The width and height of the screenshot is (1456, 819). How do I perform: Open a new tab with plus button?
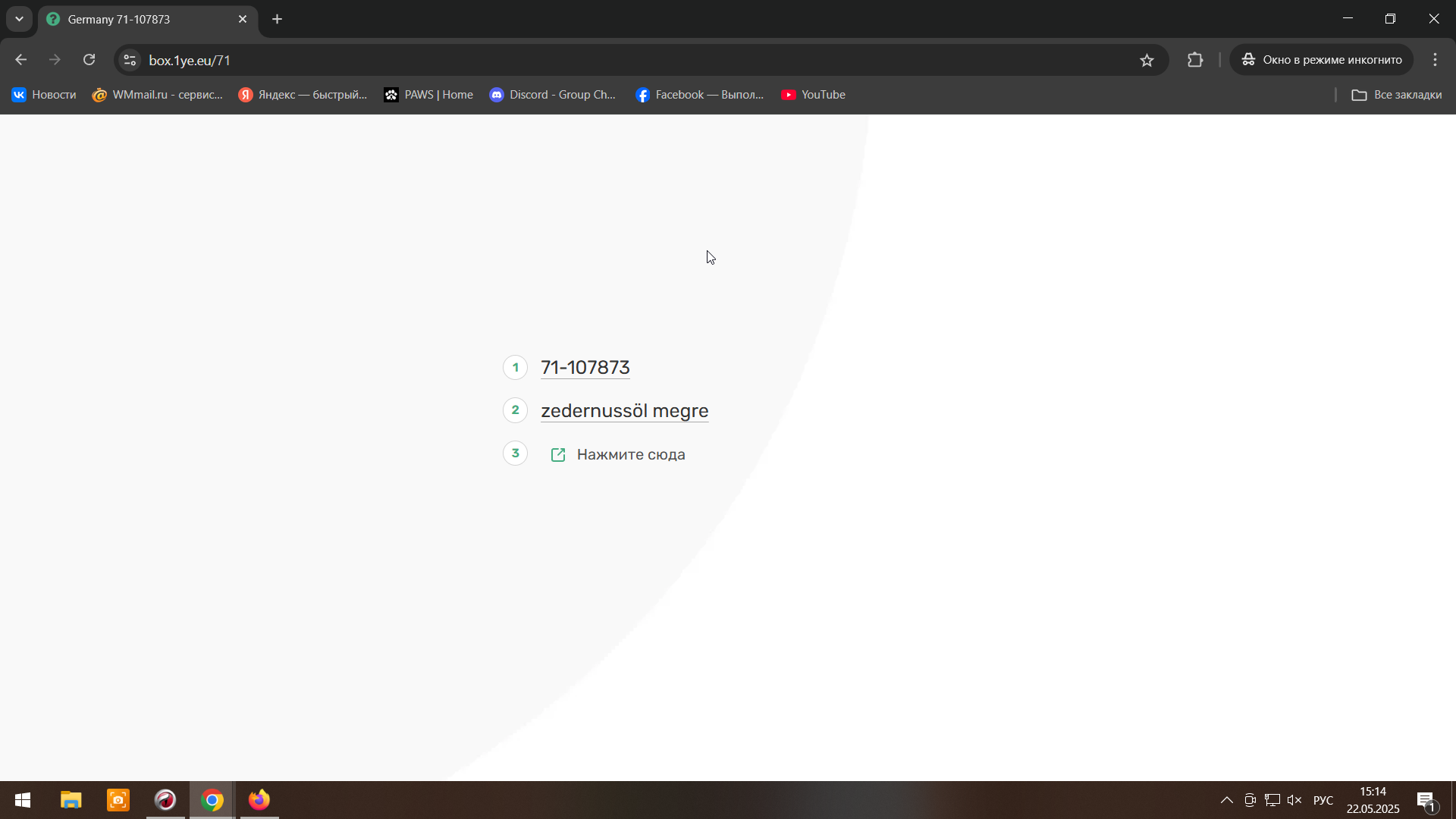coord(278,19)
